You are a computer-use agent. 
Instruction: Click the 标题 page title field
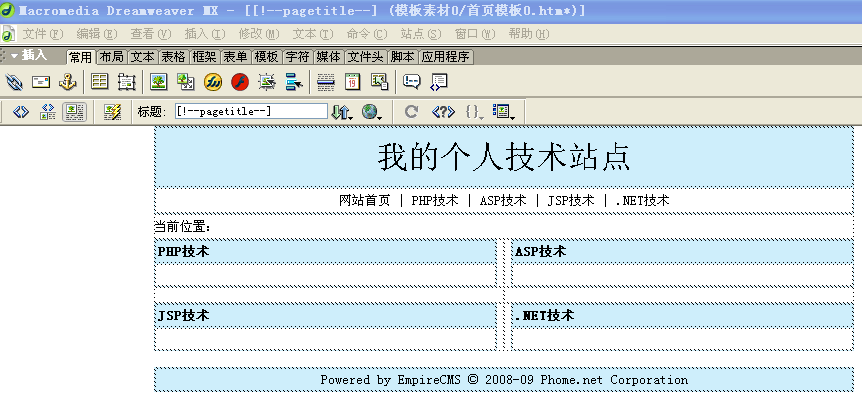click(251, 112)
